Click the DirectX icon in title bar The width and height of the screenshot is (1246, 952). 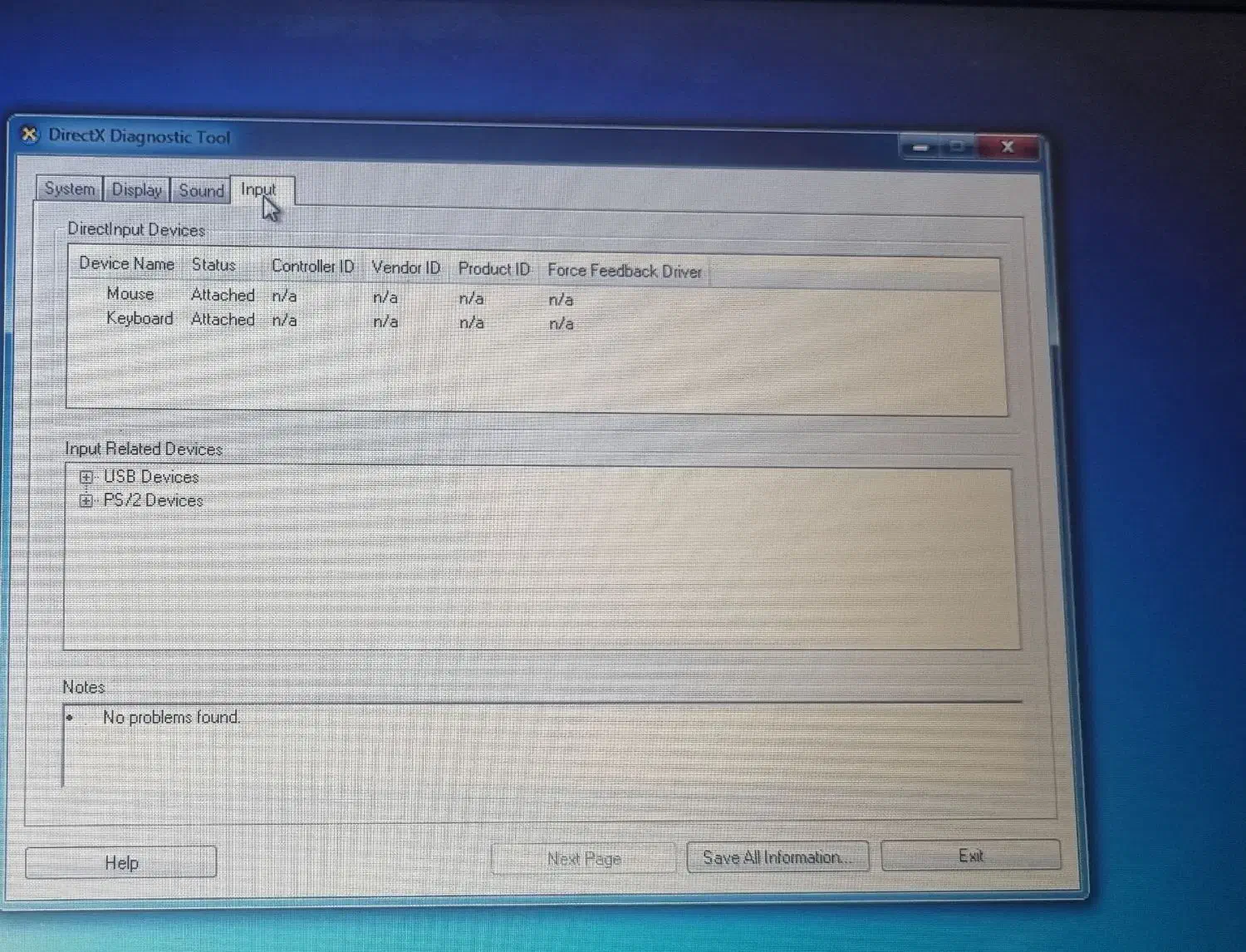point(30,134)
